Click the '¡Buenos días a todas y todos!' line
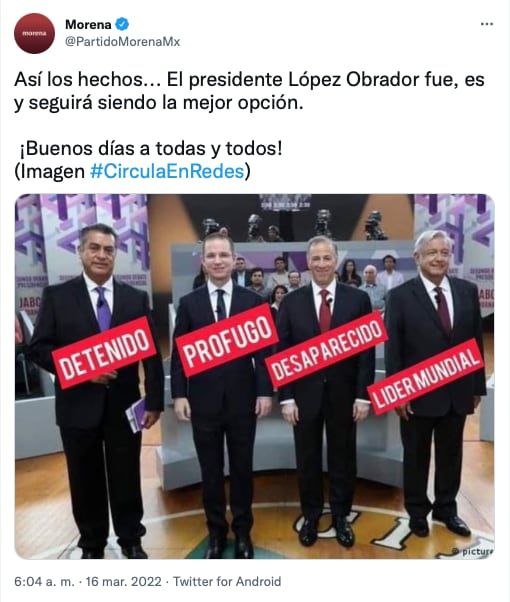The image size is (510, 602). point(151,149)
